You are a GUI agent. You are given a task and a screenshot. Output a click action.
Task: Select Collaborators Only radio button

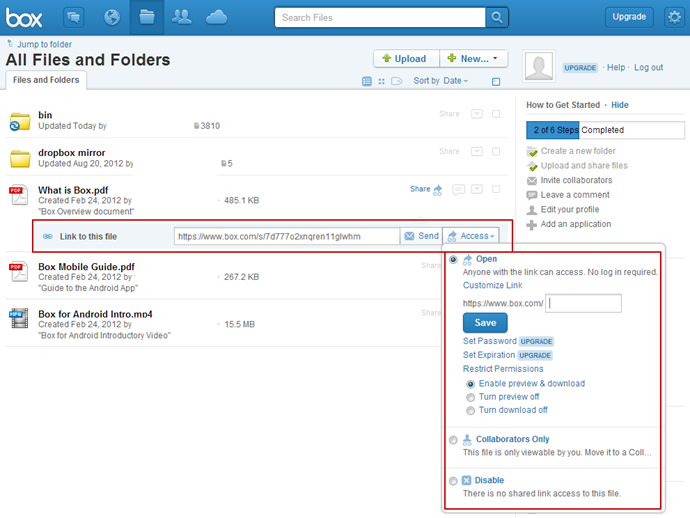[x=453, y=440]
